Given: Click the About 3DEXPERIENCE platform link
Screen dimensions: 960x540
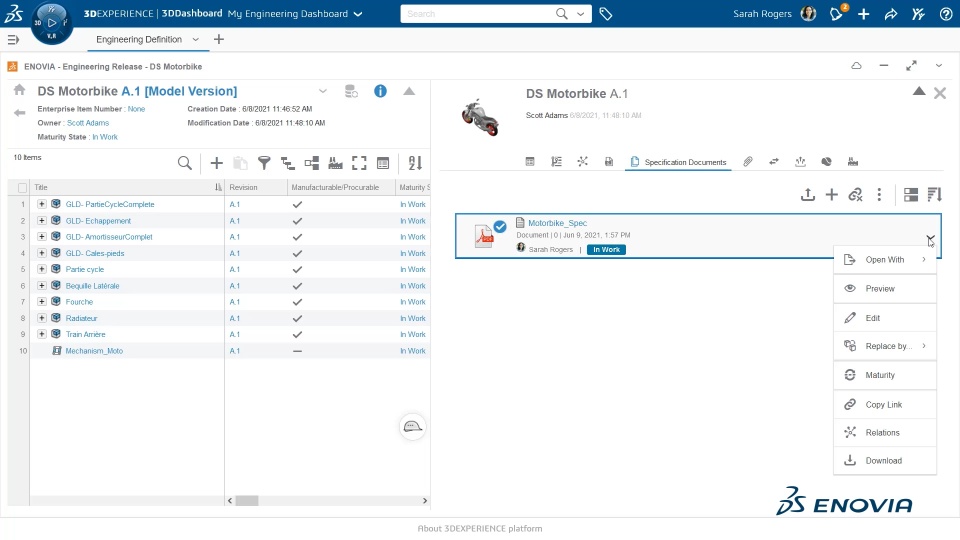Looking at the screenshot, I should point(479,528).
